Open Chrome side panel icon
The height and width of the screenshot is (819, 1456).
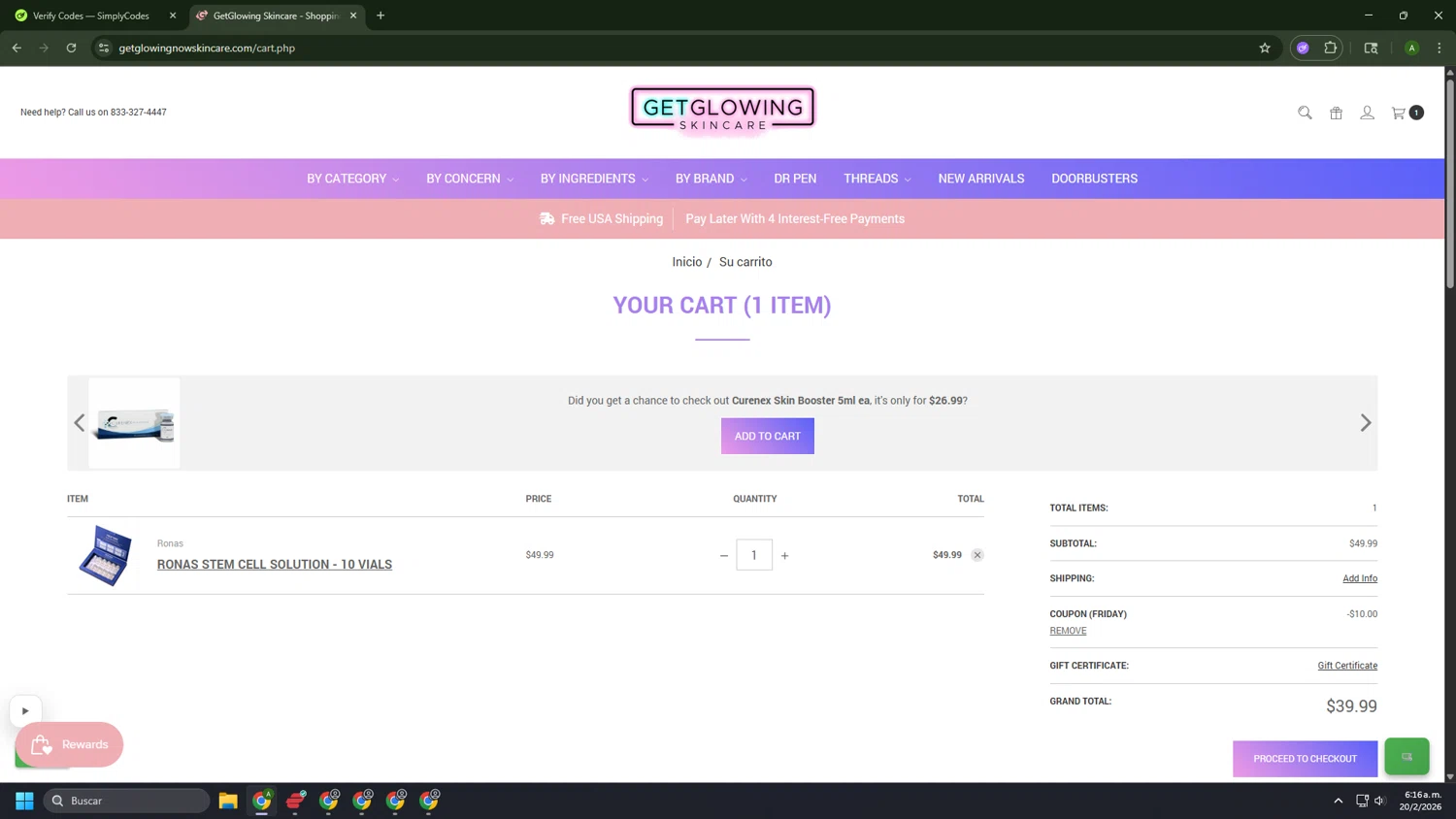click(x=1371, y=48)
